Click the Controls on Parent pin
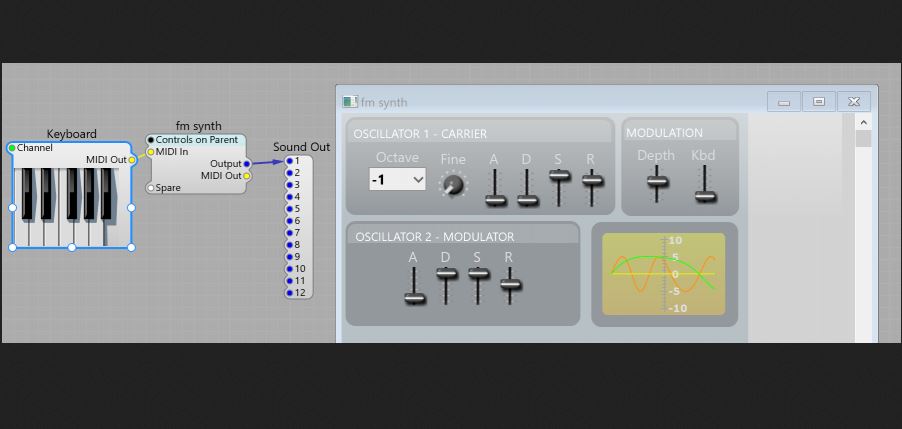The image size is (902, 429). 151,140
